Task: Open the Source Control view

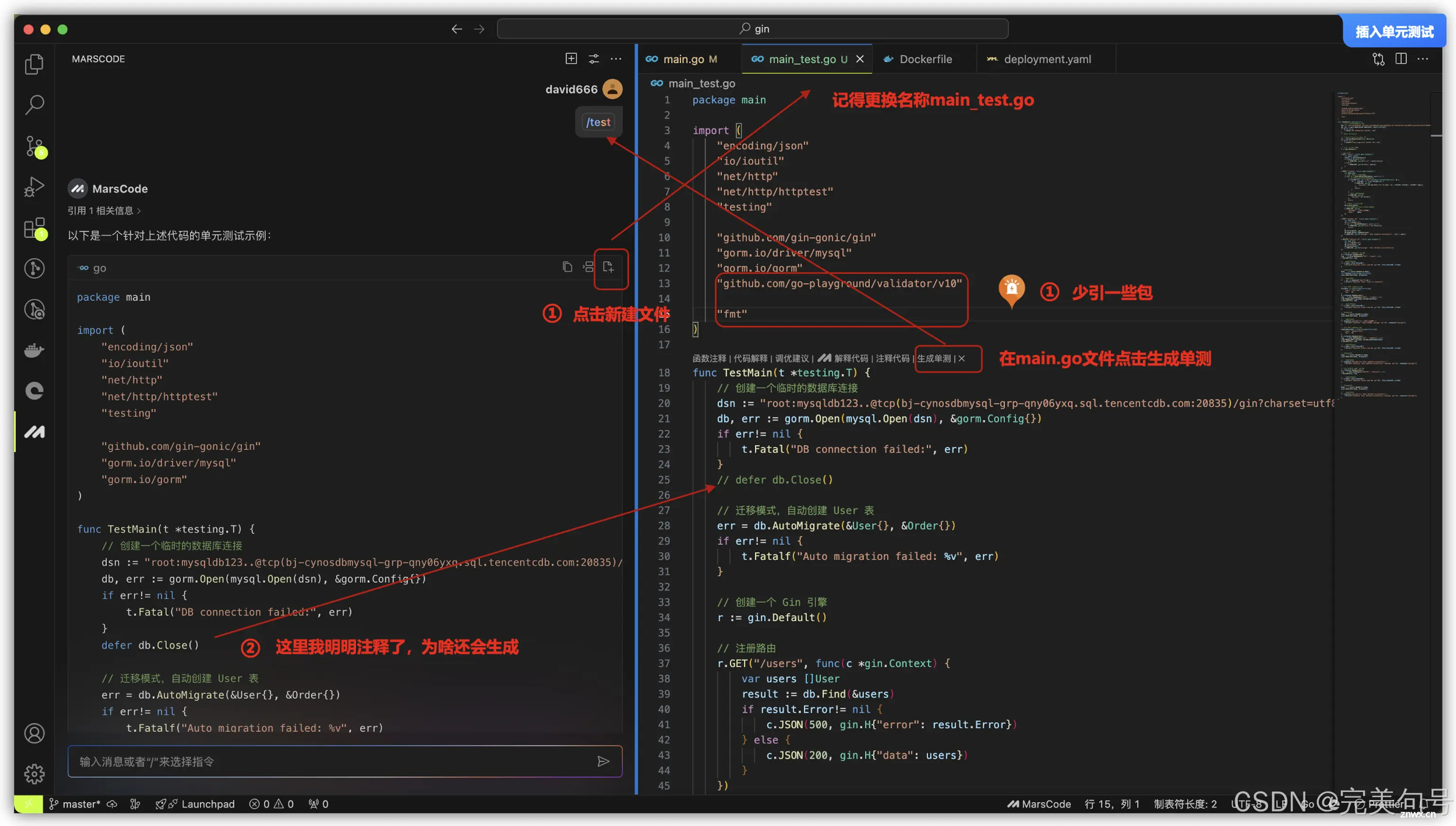Action: pos(34,146)
